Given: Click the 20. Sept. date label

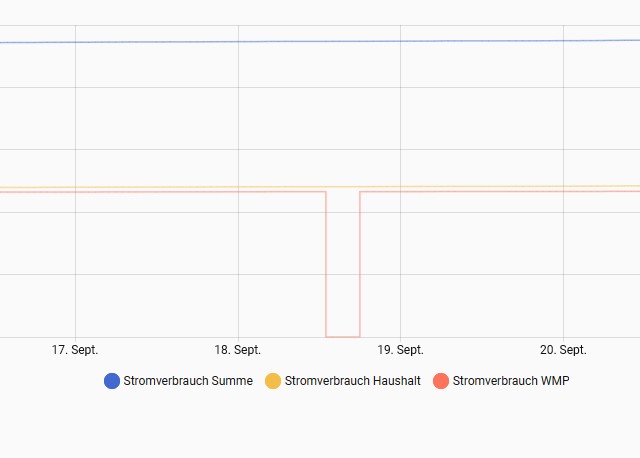Looking at the screenshot, I should pos(563,350).
